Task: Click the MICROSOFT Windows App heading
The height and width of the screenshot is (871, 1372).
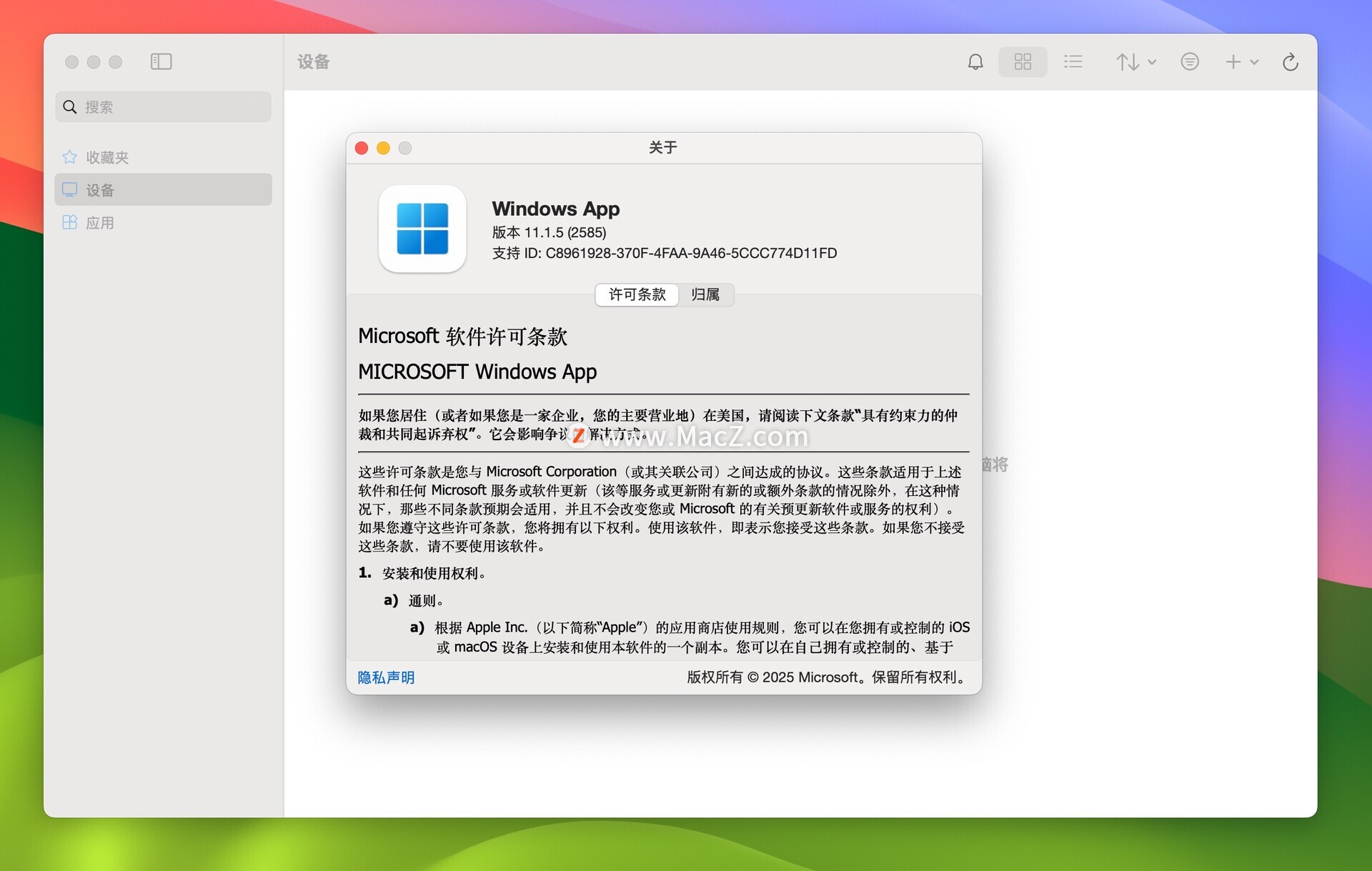Action: [477, 372]
